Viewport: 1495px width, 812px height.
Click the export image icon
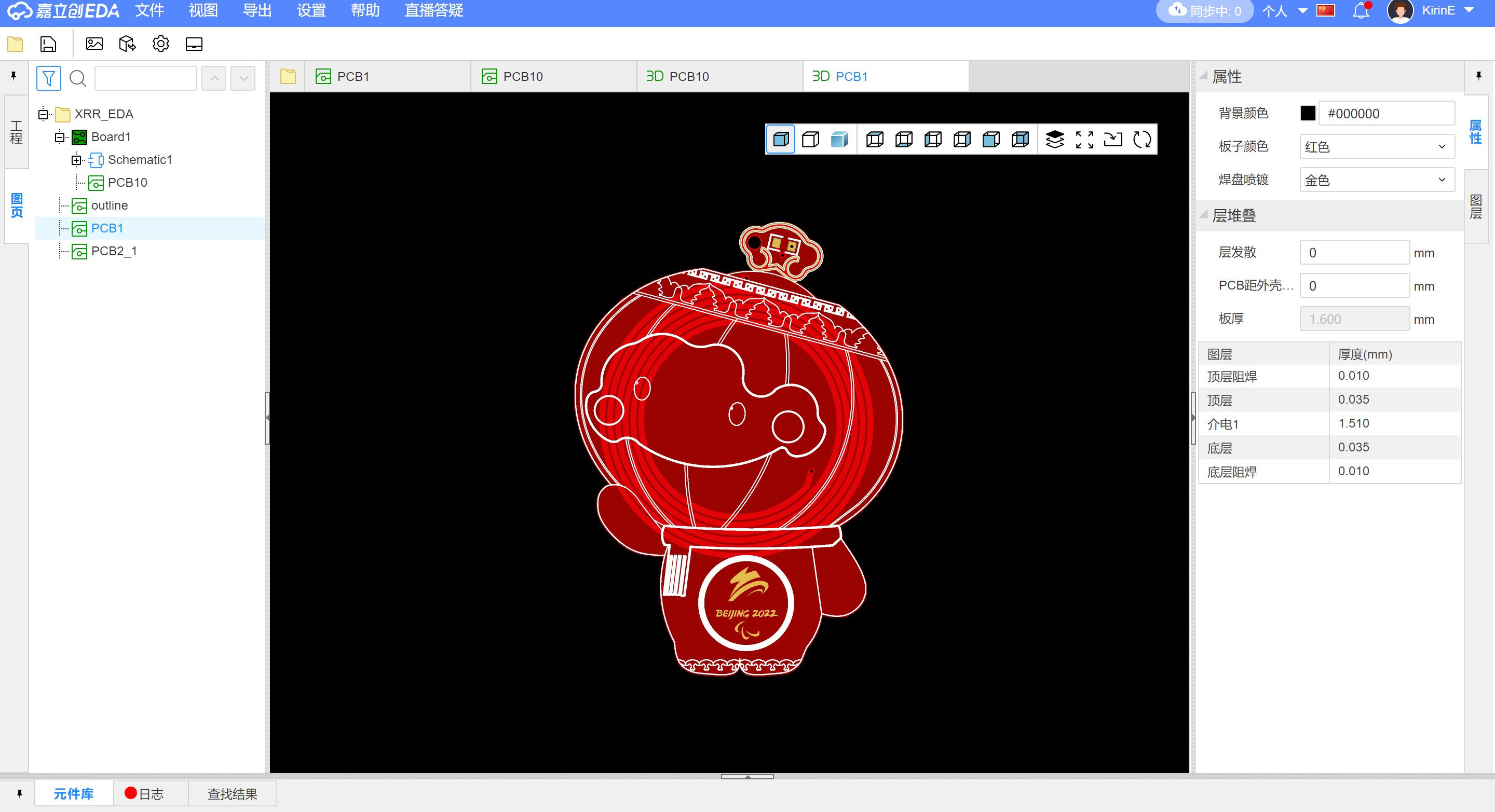pyautogui.click(x=94, y=44)
